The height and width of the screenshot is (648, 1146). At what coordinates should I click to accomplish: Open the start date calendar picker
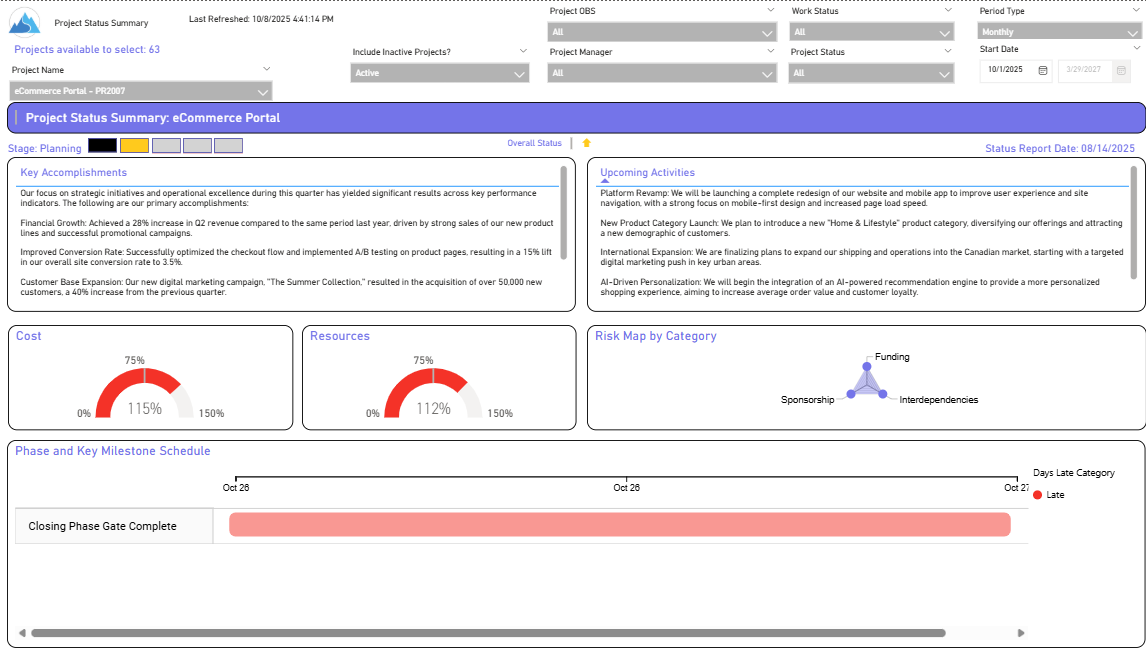click(x=1043, y=70)
